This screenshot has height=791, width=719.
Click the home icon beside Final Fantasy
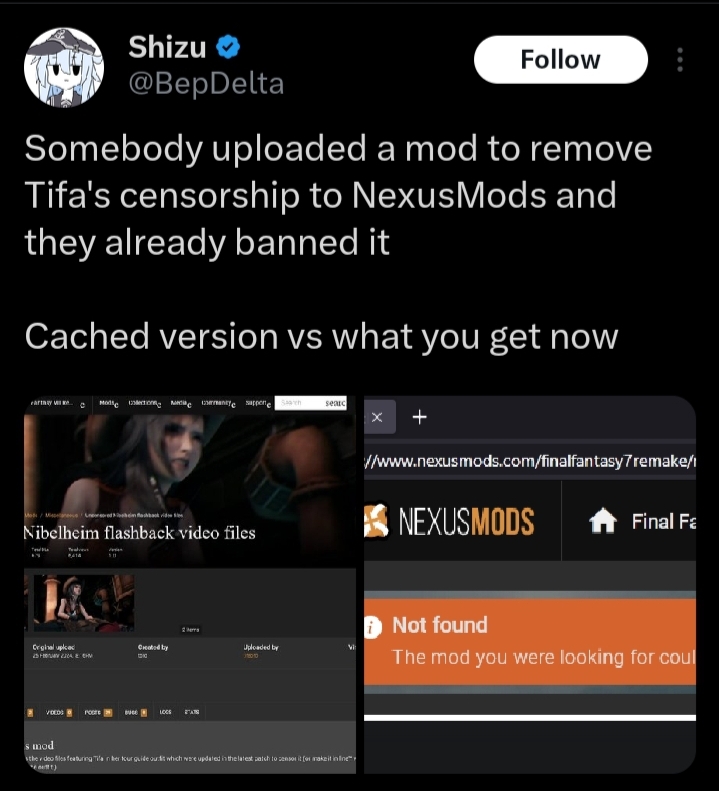point(602,521)
